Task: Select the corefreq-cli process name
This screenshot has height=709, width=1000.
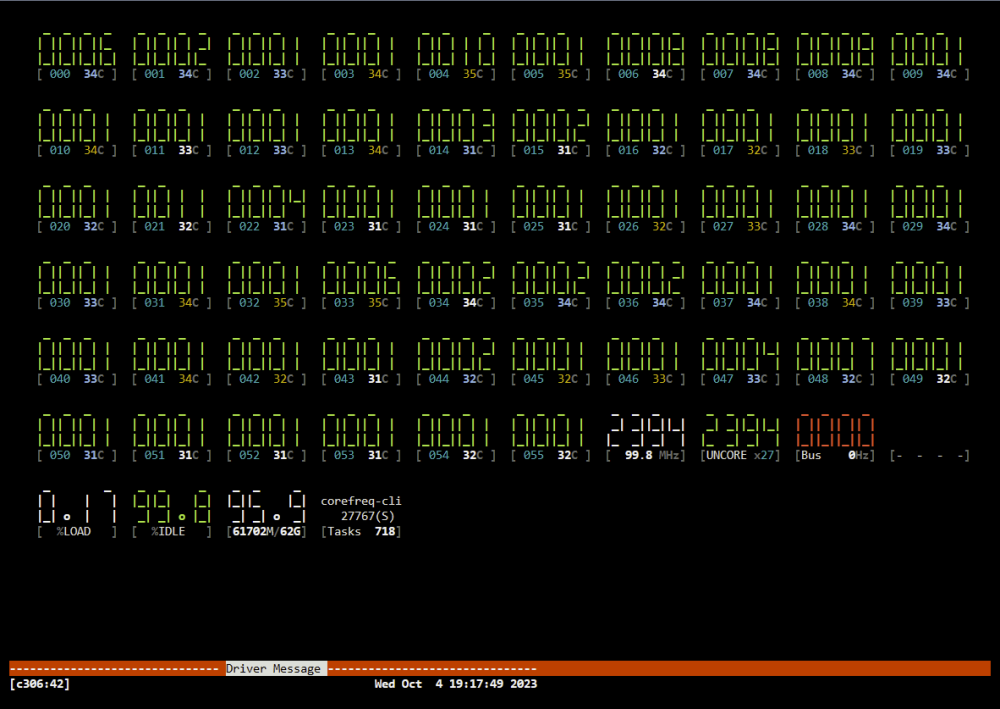Action: point(361,502)
